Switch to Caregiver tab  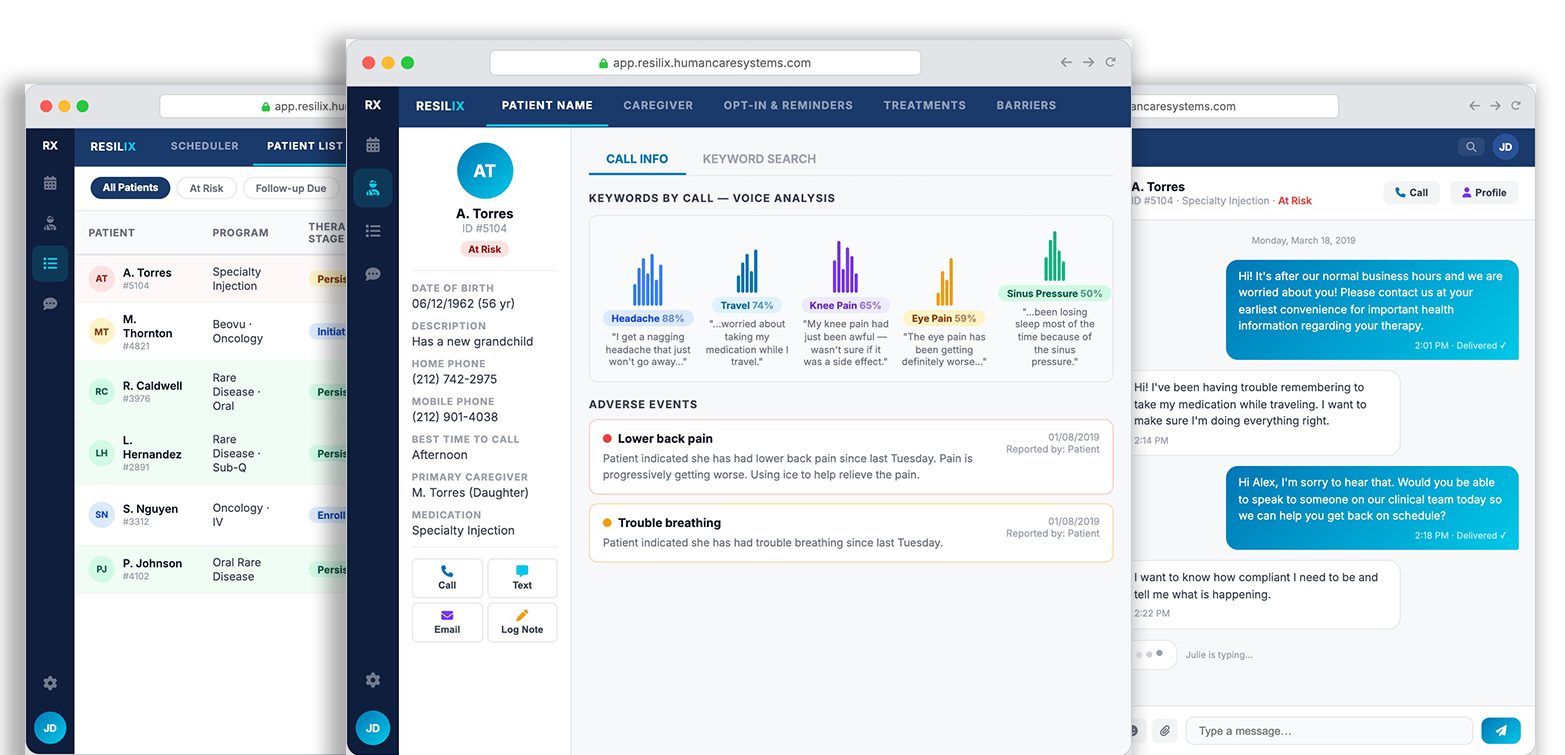658,105
